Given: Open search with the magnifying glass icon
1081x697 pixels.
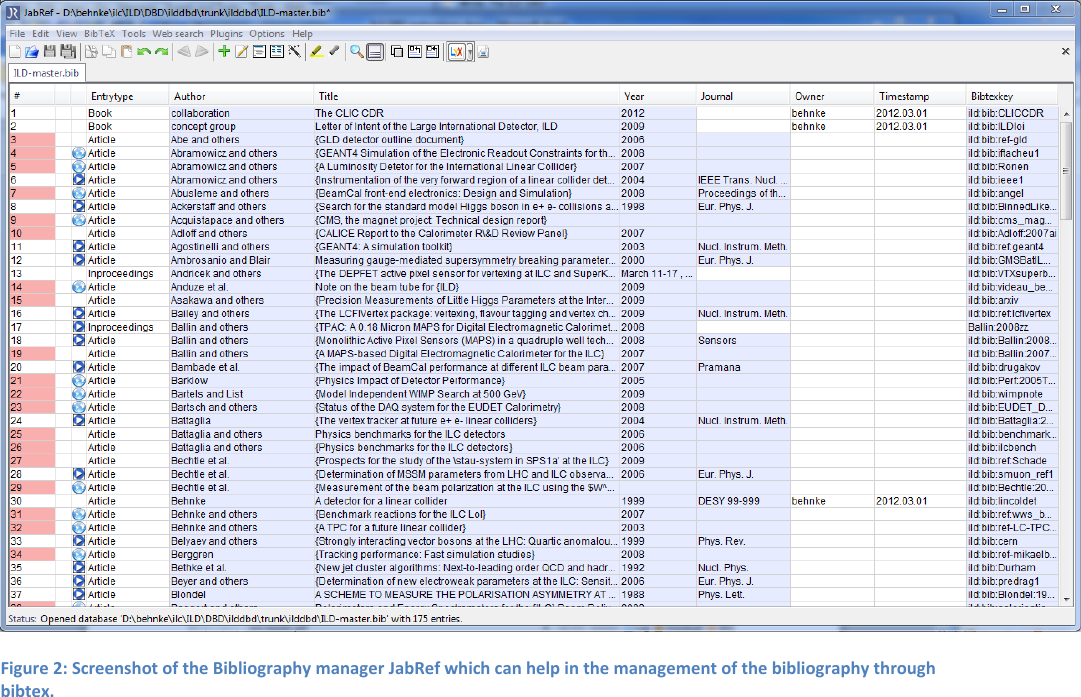Looking at the screenshot, I should tap(357, 51).
